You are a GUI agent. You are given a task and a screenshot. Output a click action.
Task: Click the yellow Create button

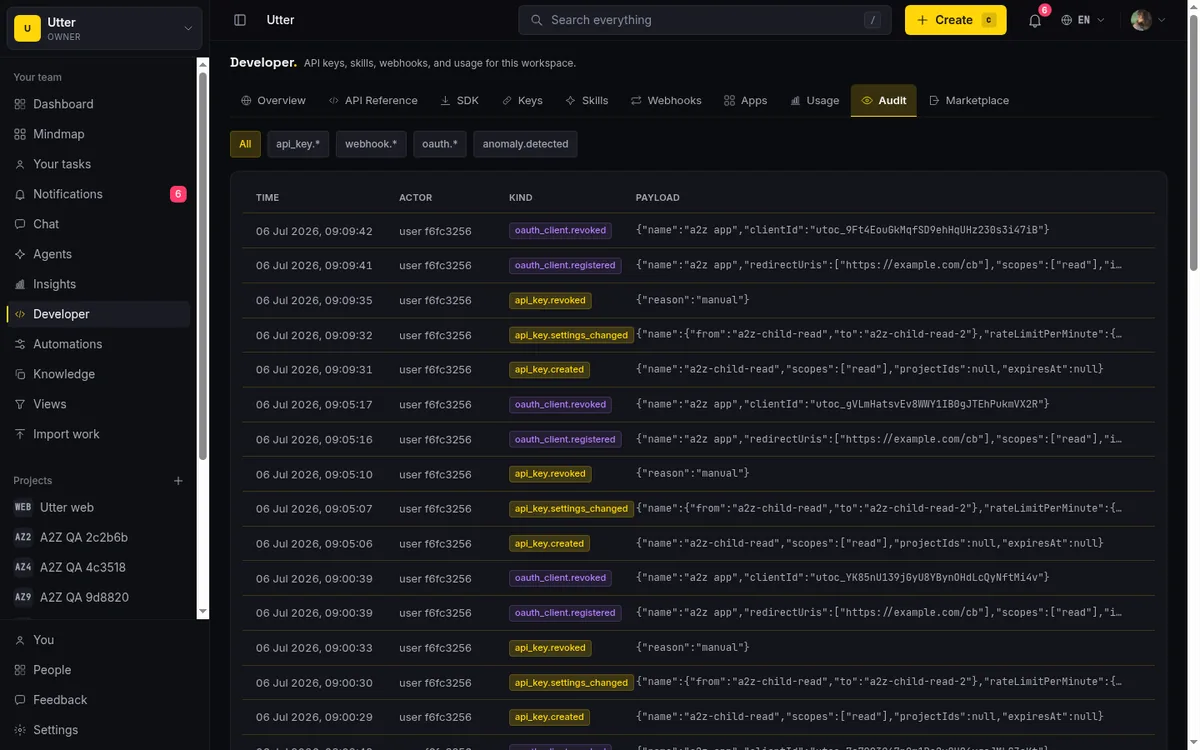pos(955,20)
